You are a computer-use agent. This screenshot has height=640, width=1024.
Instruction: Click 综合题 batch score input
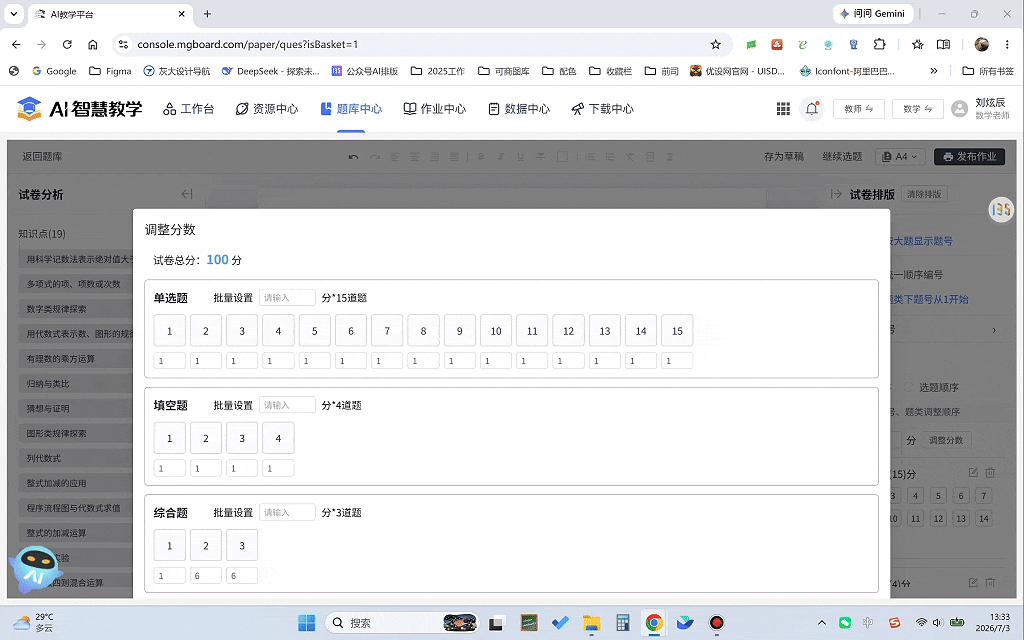point(287,512)
